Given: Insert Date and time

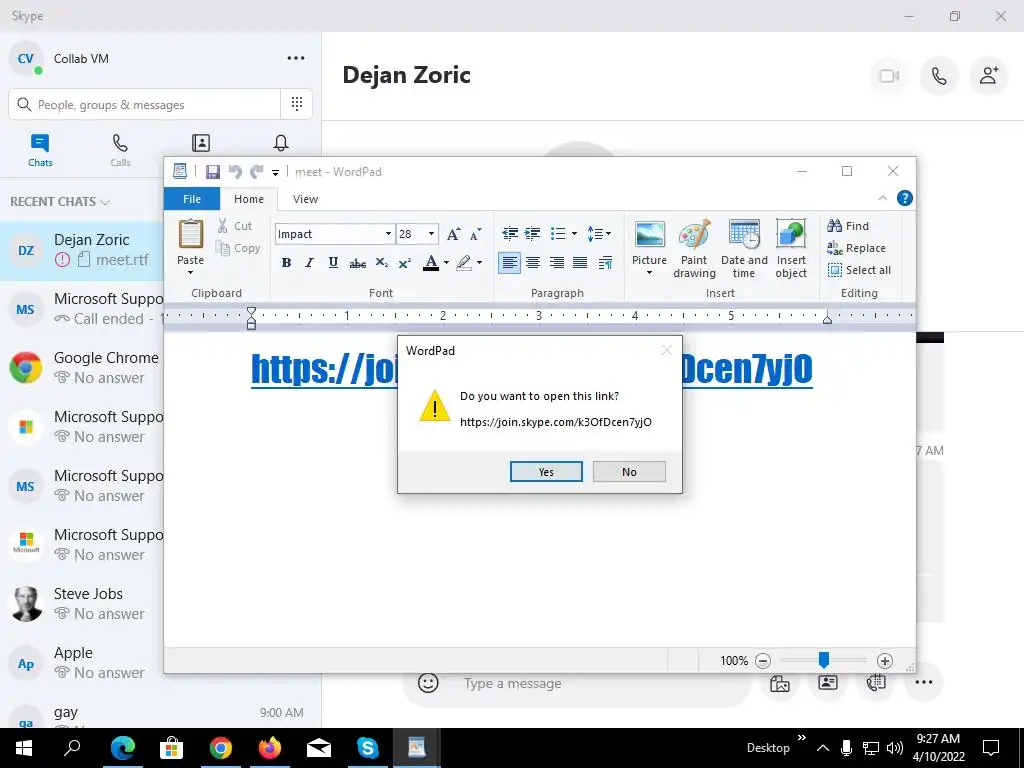Looking at the screenshot, I should (x=744, y=249).
